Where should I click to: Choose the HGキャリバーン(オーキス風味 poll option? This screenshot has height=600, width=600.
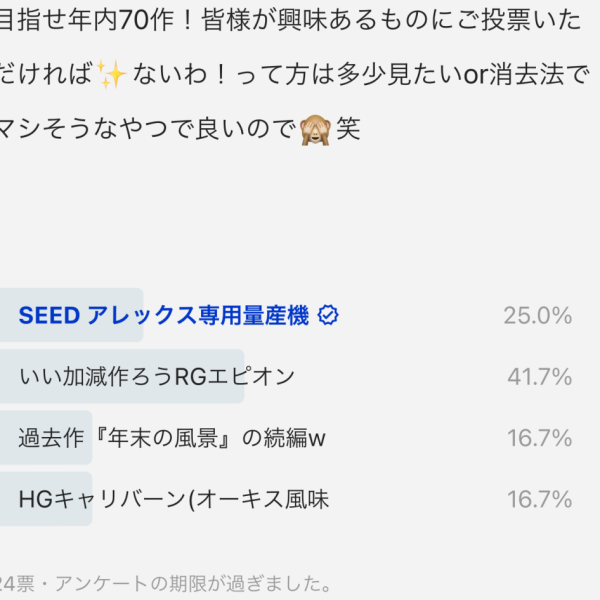[x=174, y=499]
